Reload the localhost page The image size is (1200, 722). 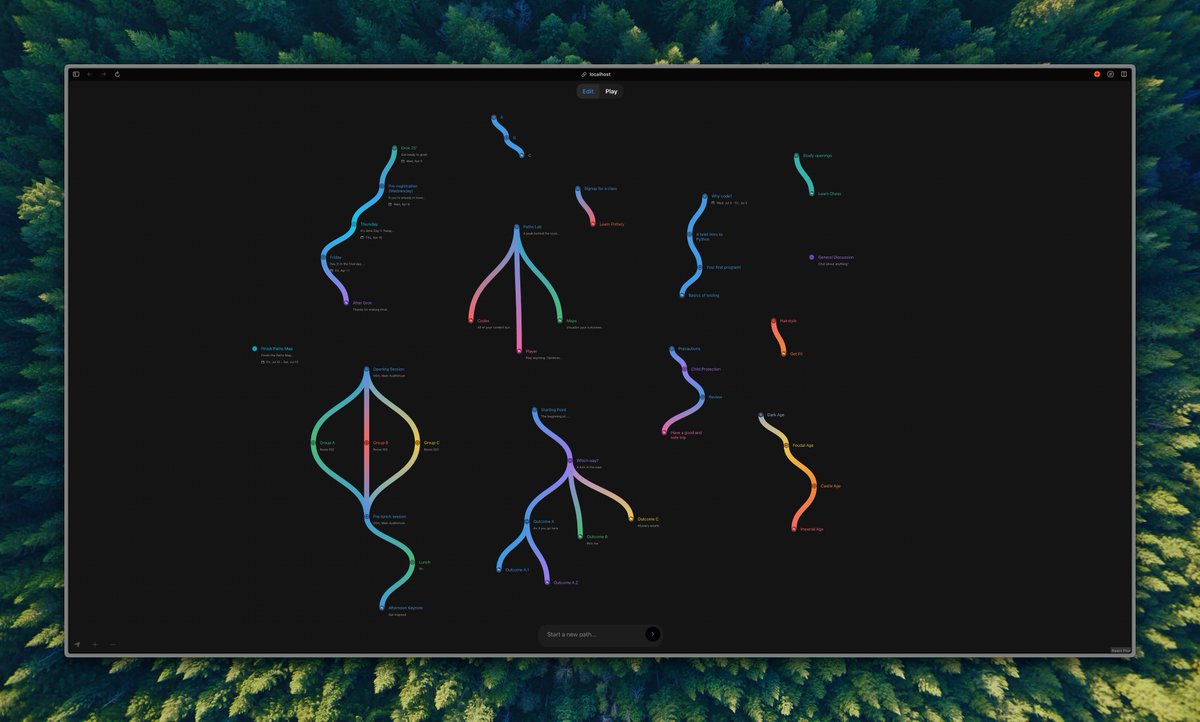coord(117,74)
